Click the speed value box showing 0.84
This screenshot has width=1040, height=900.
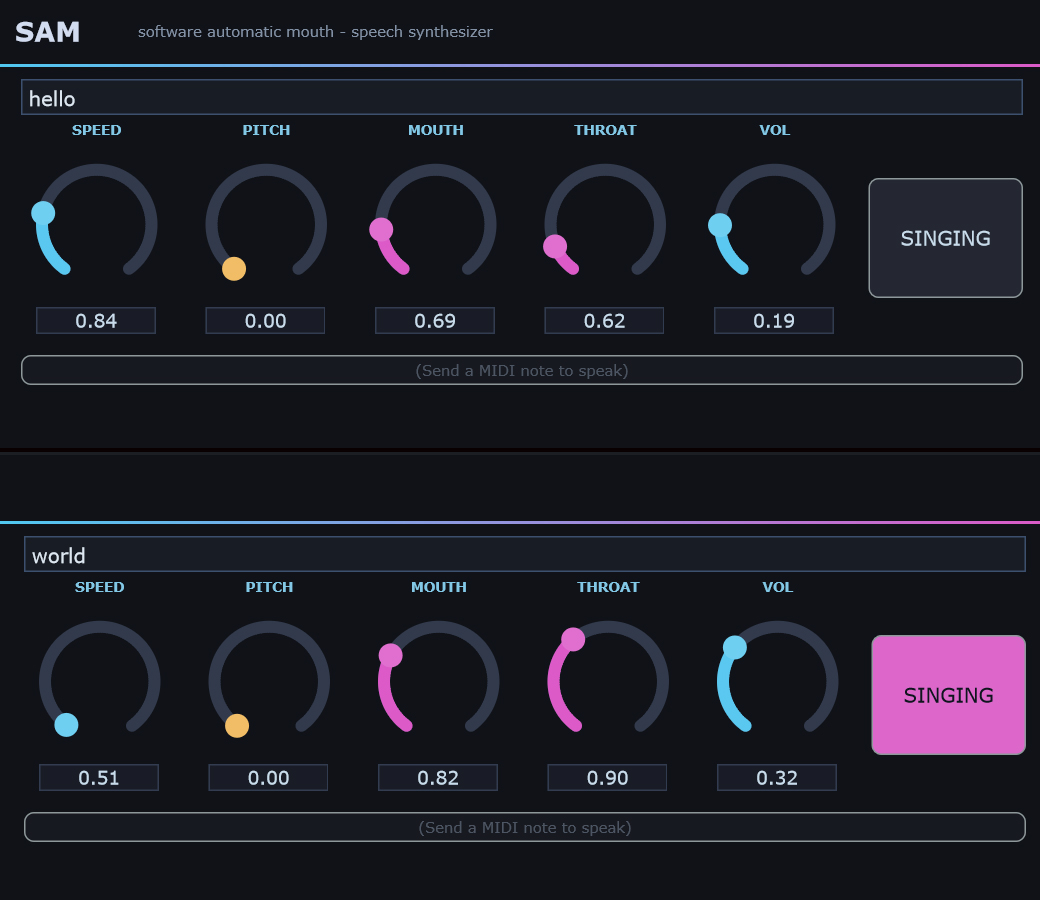(x=96, y=320)
